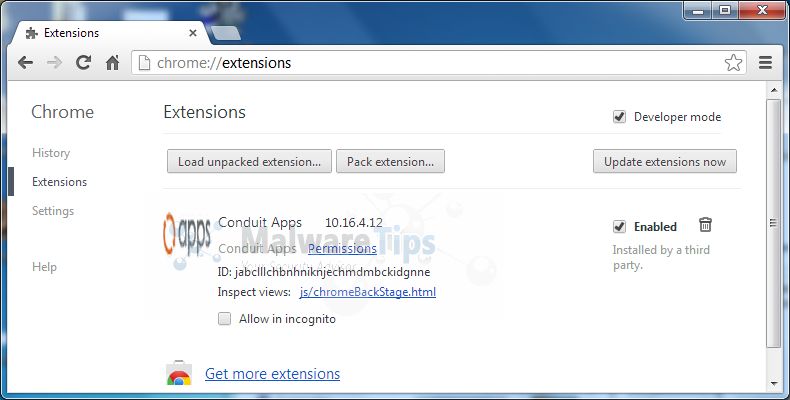Open a new tab
Image resolution: width=790 pixels, height=400 pixels.
(x=224, y=33)
